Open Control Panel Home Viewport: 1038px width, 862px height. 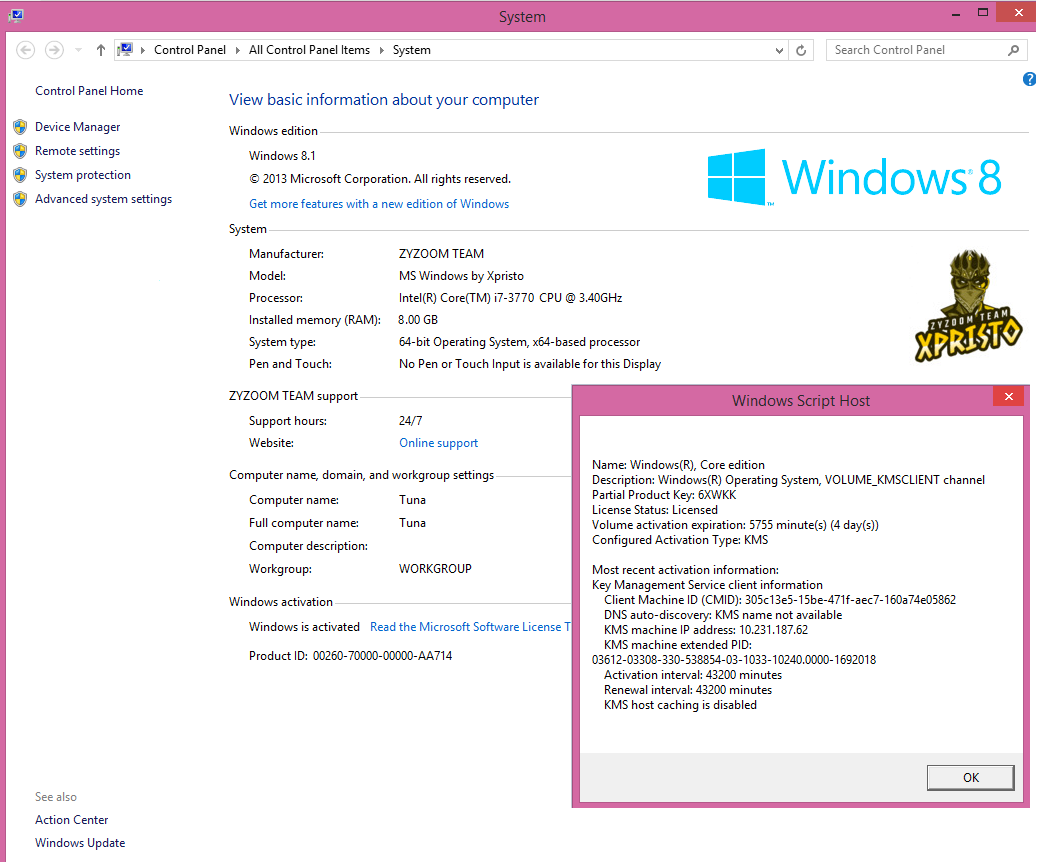[x=89, y=91]
